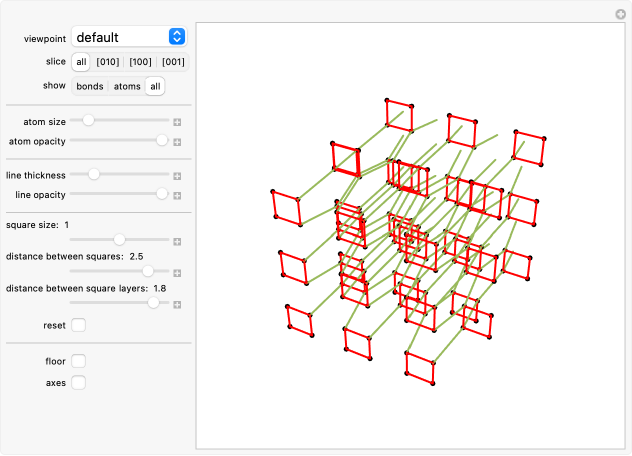
Task: Enable the axes checkbox
Action: [x=78, y=382]
